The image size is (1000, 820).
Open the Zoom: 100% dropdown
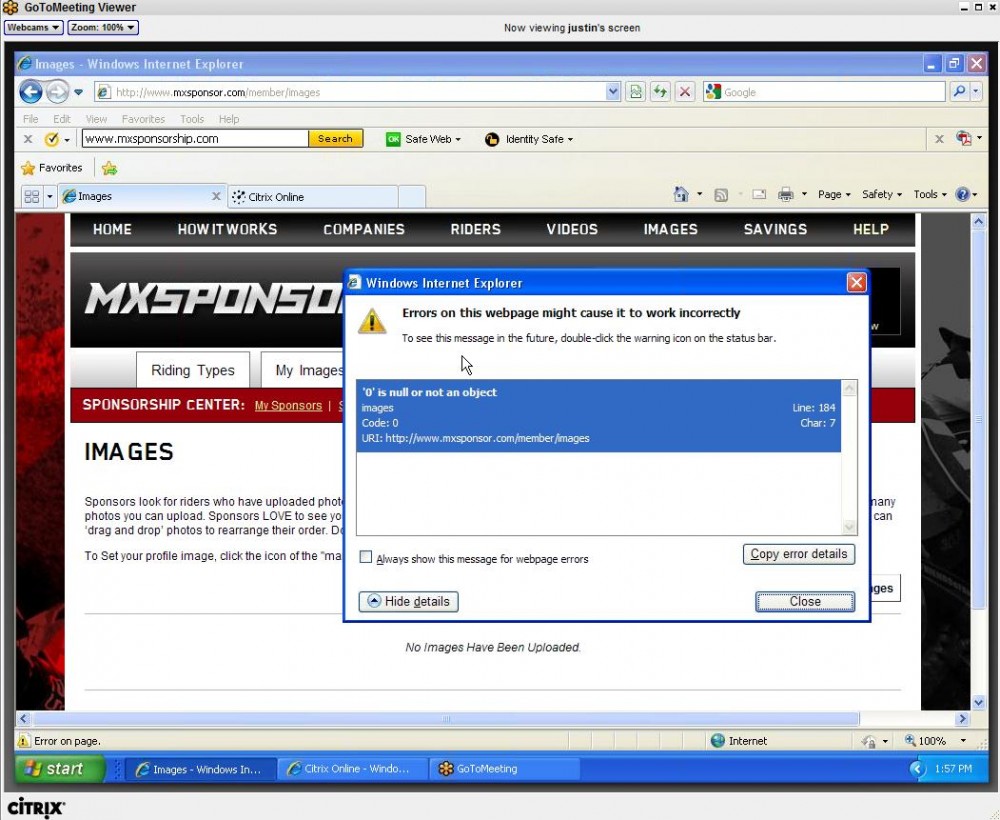[103, 27]
